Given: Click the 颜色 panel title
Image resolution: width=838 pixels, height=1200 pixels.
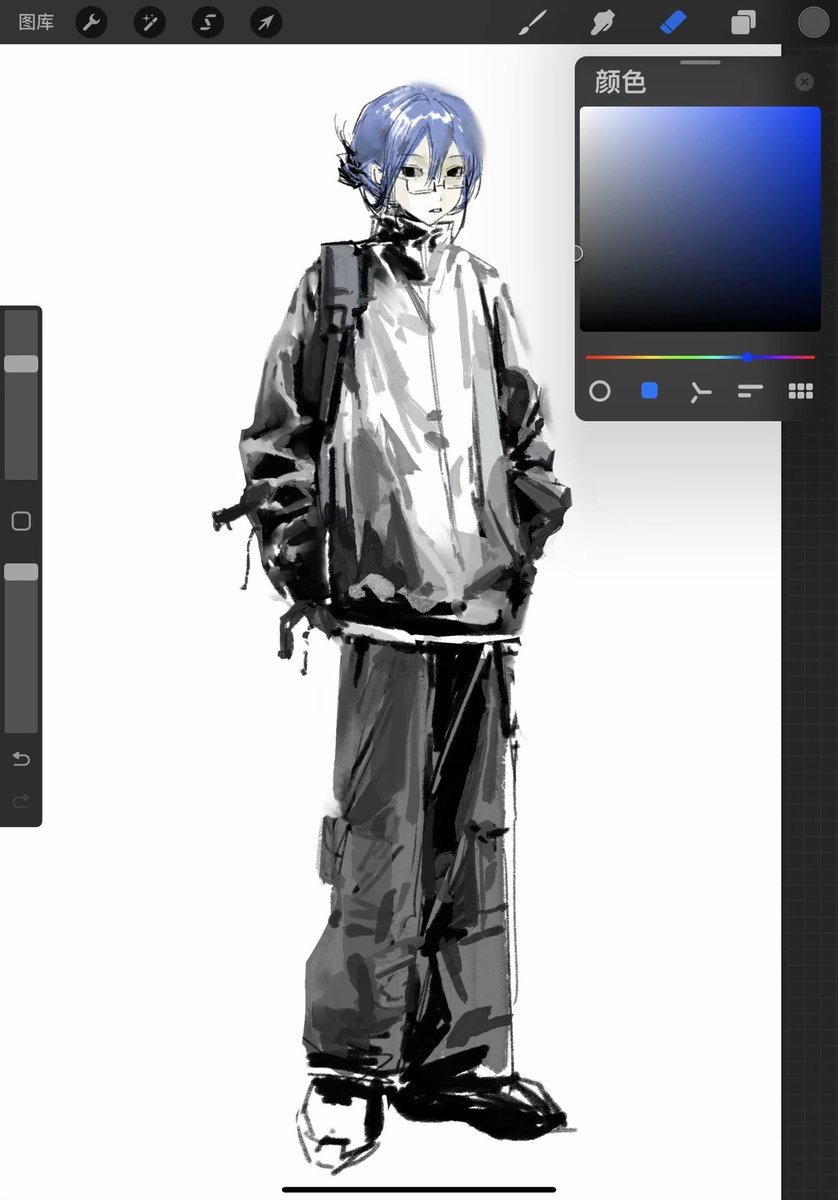Looking at the screenshot, I should pos(620,82).
